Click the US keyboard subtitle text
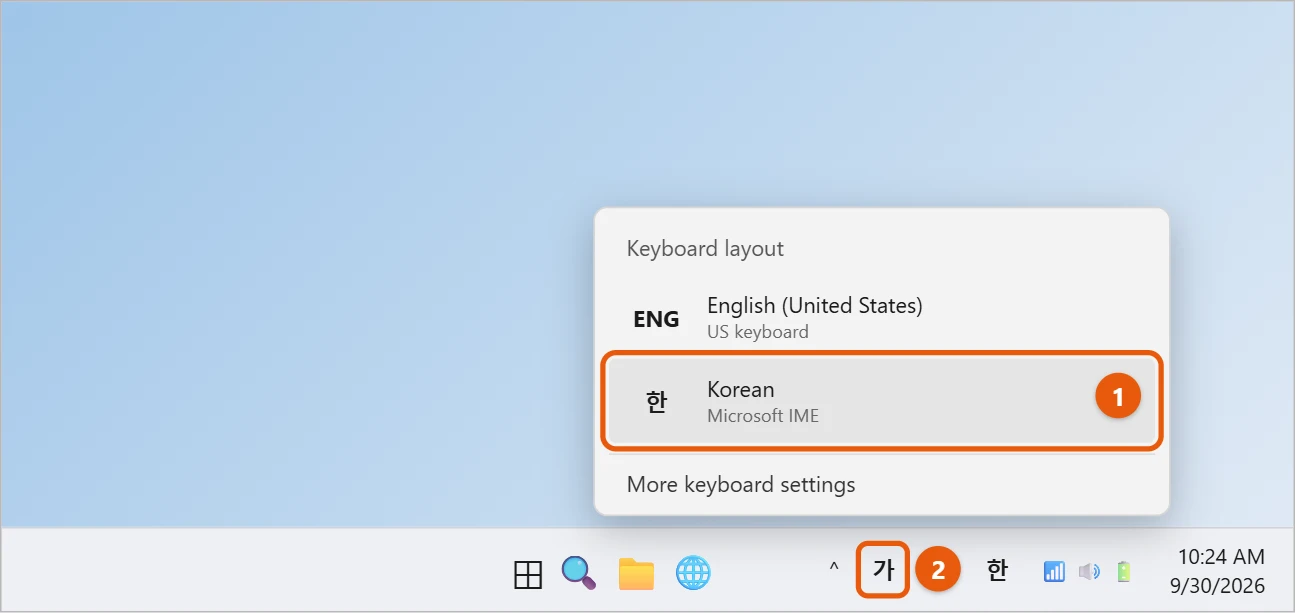1295x613 pixels. coord(758,332)
